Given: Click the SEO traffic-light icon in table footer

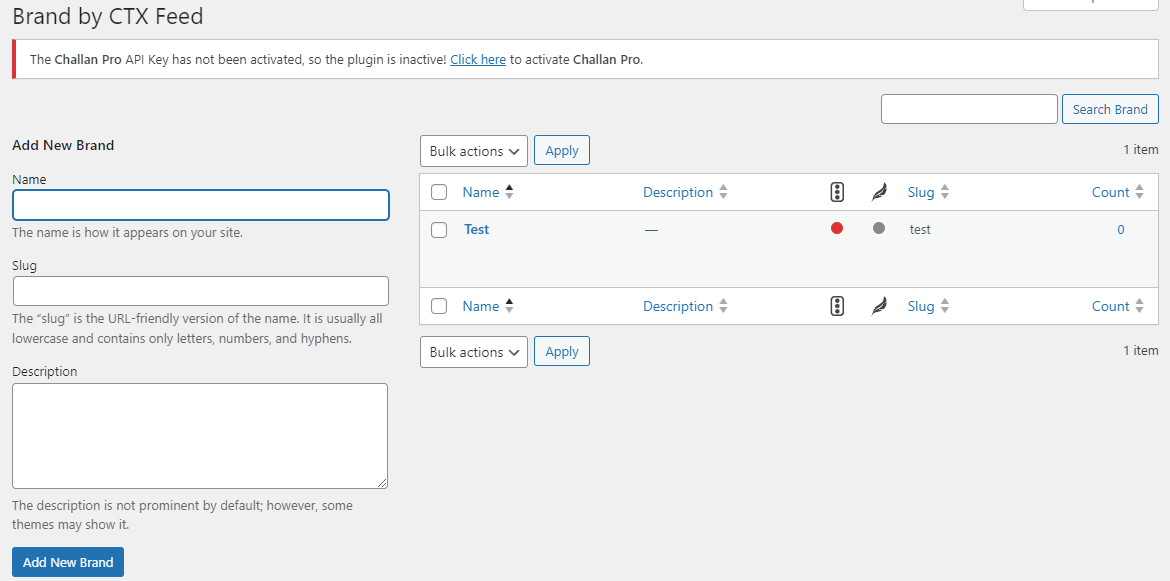Looking at the screenshot, I should 838,306.
